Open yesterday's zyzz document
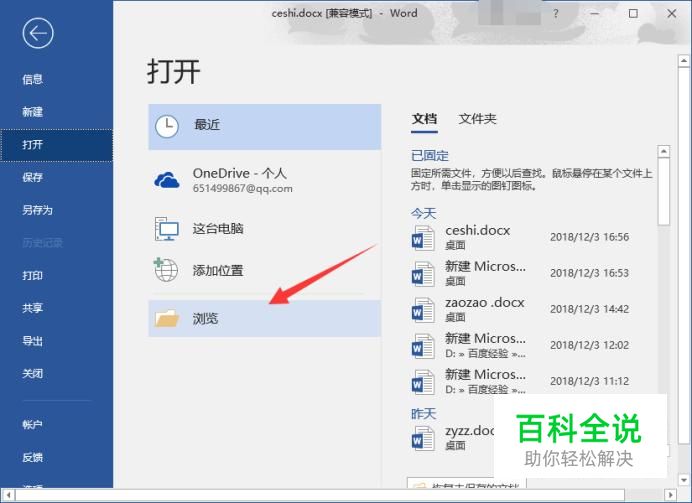This screenshot has height=503, width=692. click(x=451, y=438)
